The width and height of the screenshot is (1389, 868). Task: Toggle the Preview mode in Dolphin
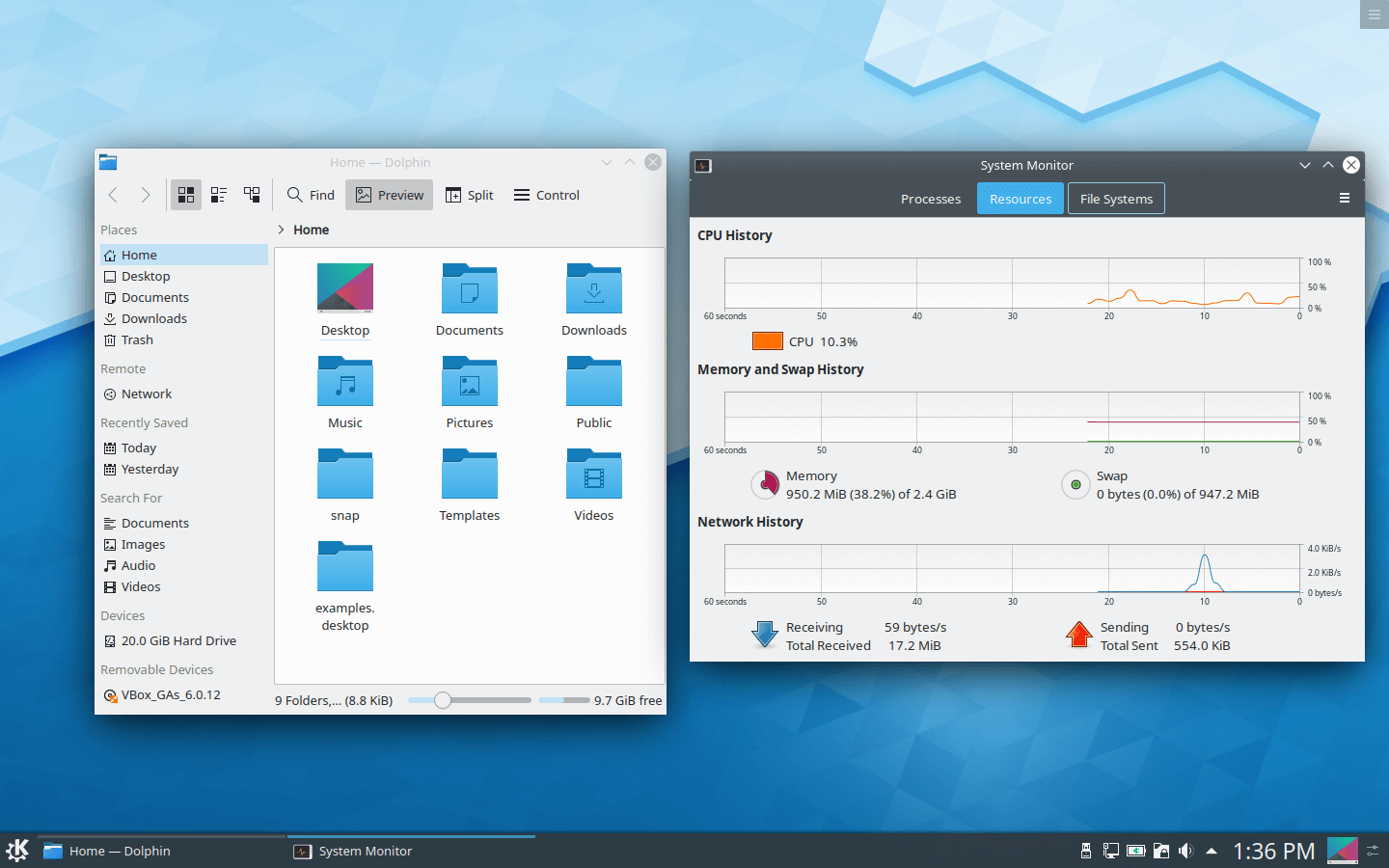coord(389,195)
